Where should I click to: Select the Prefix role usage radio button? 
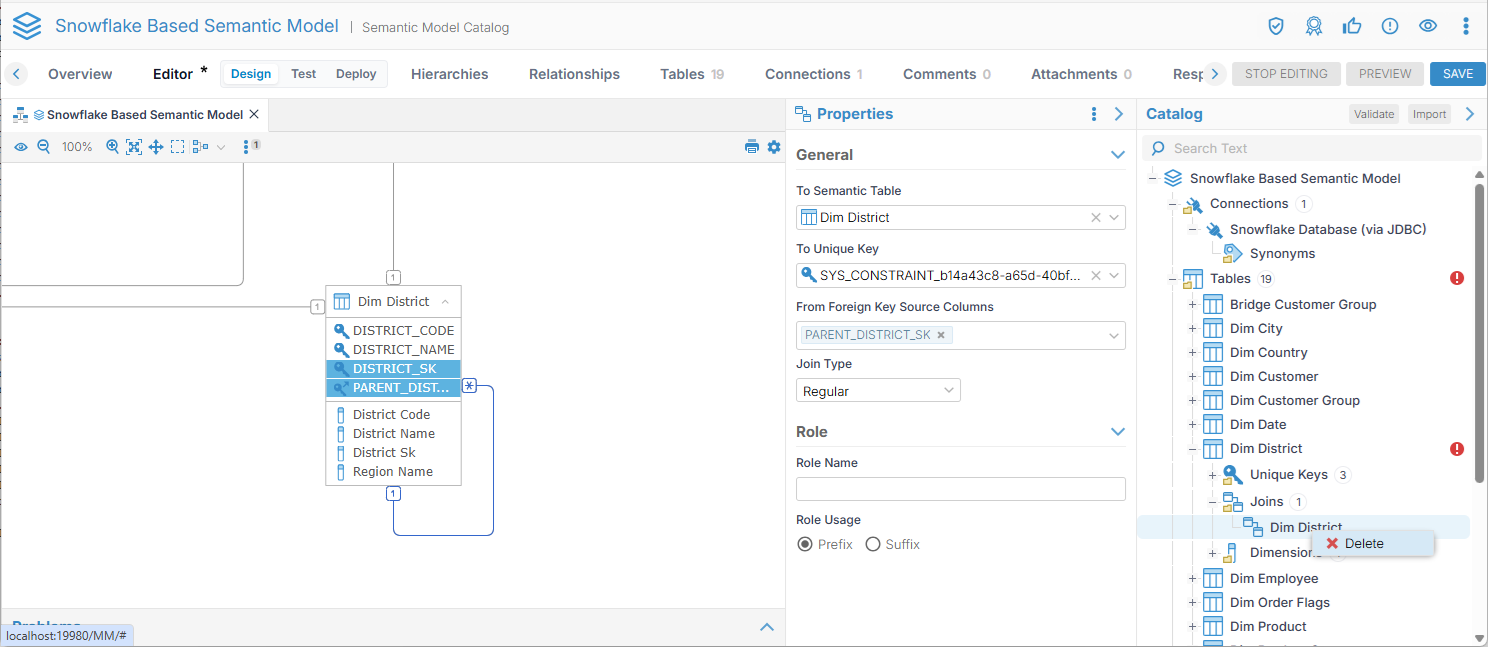(805, 544)
